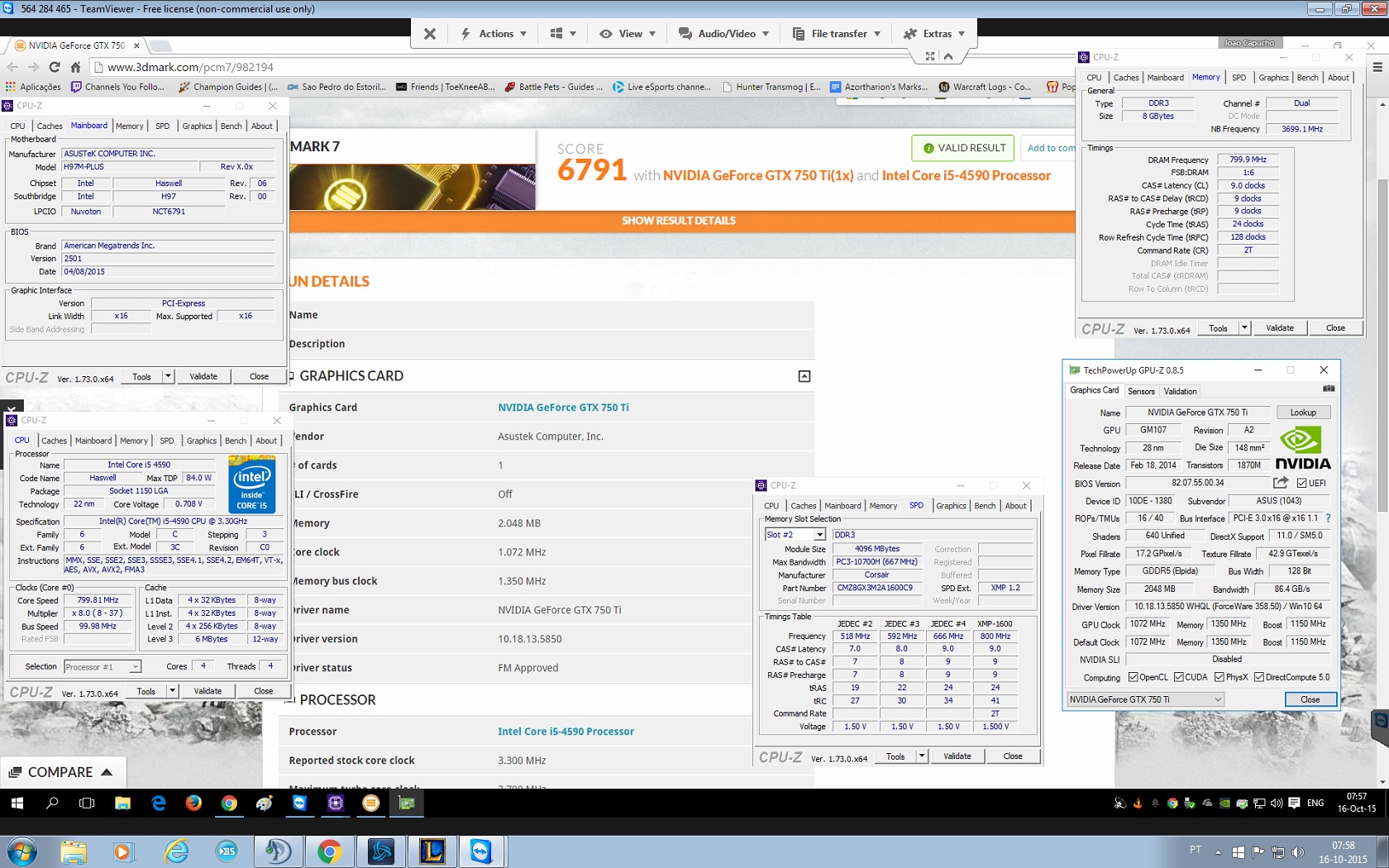Open Warcraft Logs bookmark
This screenshot has height=868, width=1389.
tap(985, 87)
